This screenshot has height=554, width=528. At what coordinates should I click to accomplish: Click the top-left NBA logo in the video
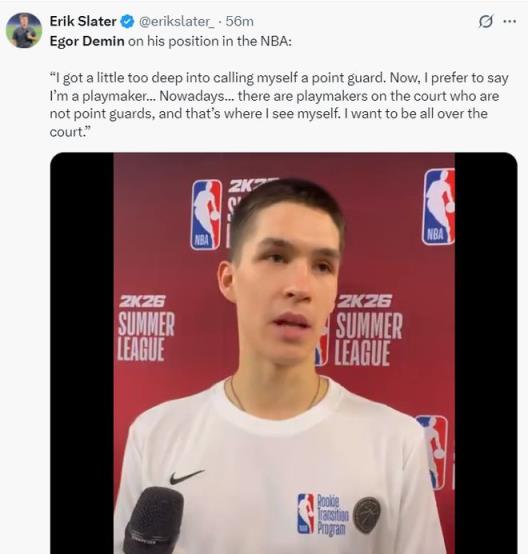[207, 215]
